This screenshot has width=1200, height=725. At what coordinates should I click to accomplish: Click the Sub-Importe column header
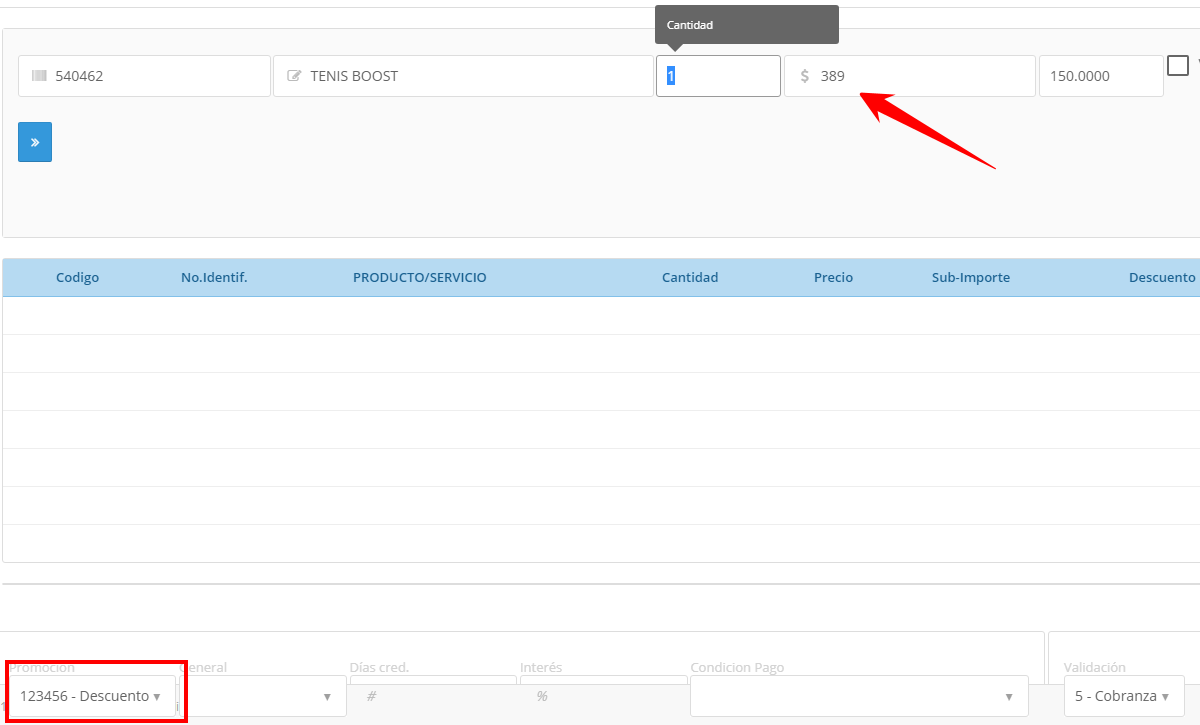point(971,278)
